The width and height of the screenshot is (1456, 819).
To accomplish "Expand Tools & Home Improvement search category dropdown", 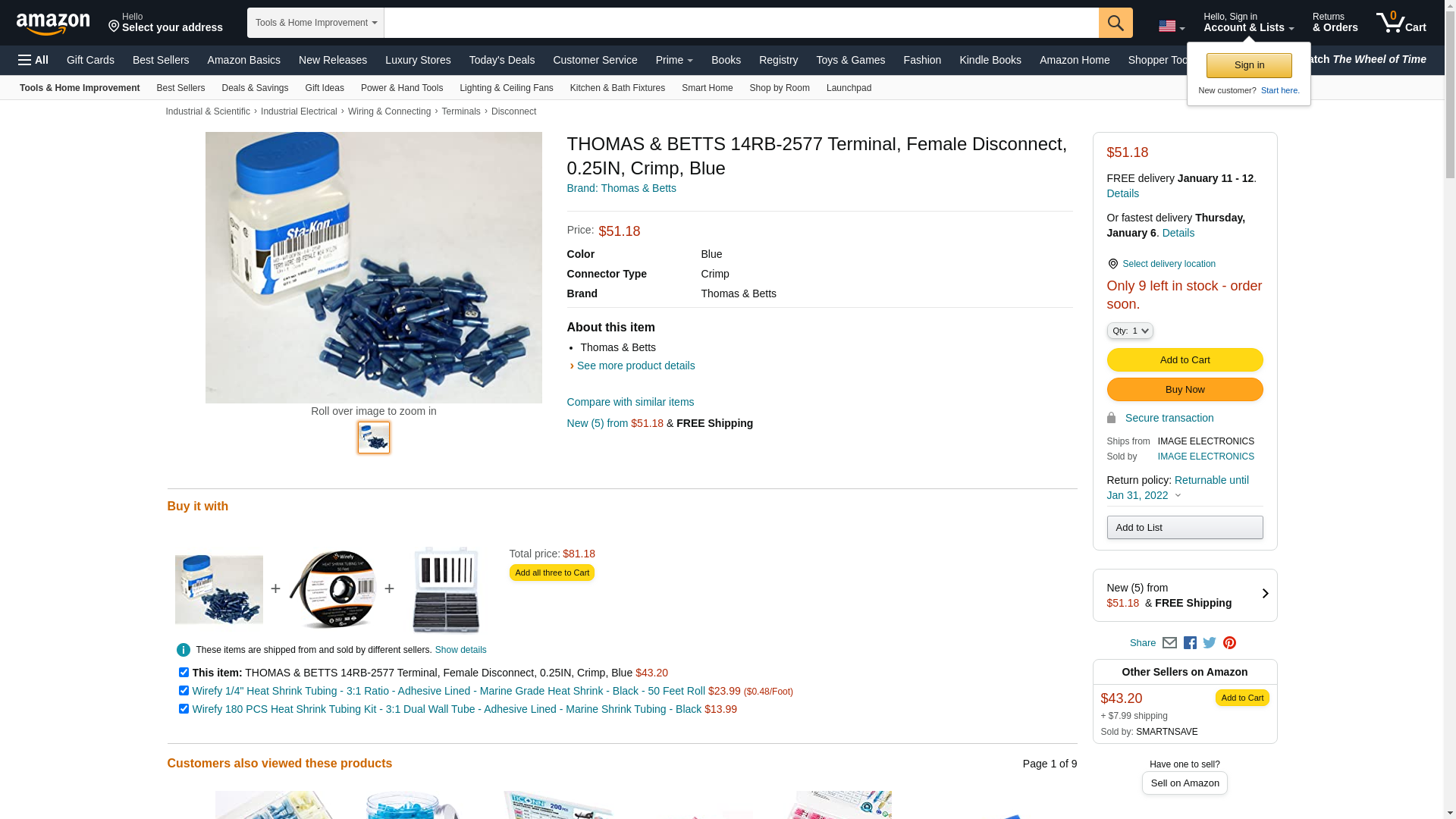I will [x=315, y=23].
